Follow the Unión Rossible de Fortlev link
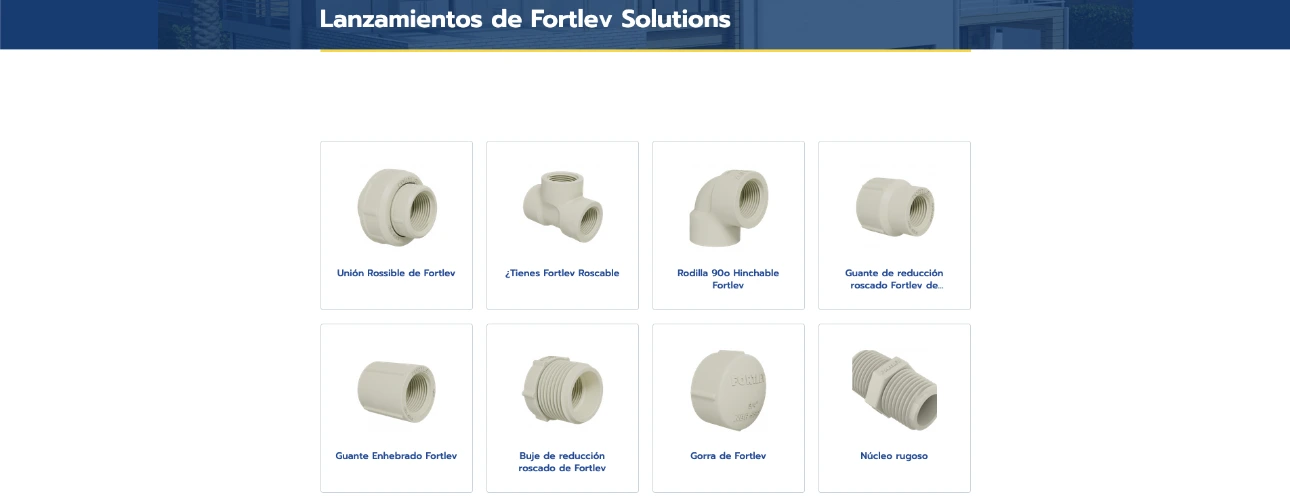 point(396,273)
